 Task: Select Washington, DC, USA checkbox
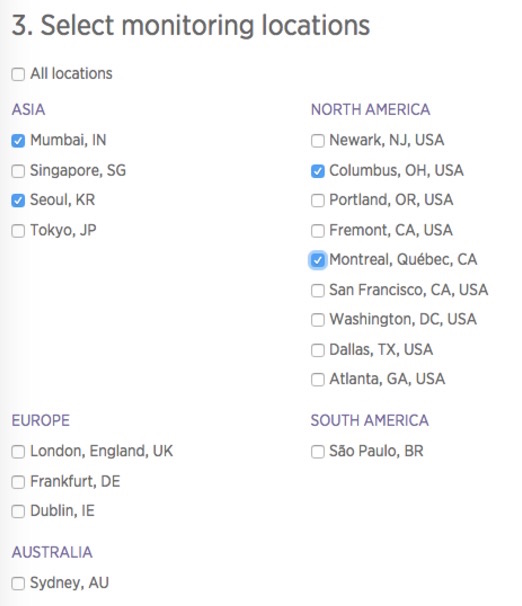tap(318, 320)
